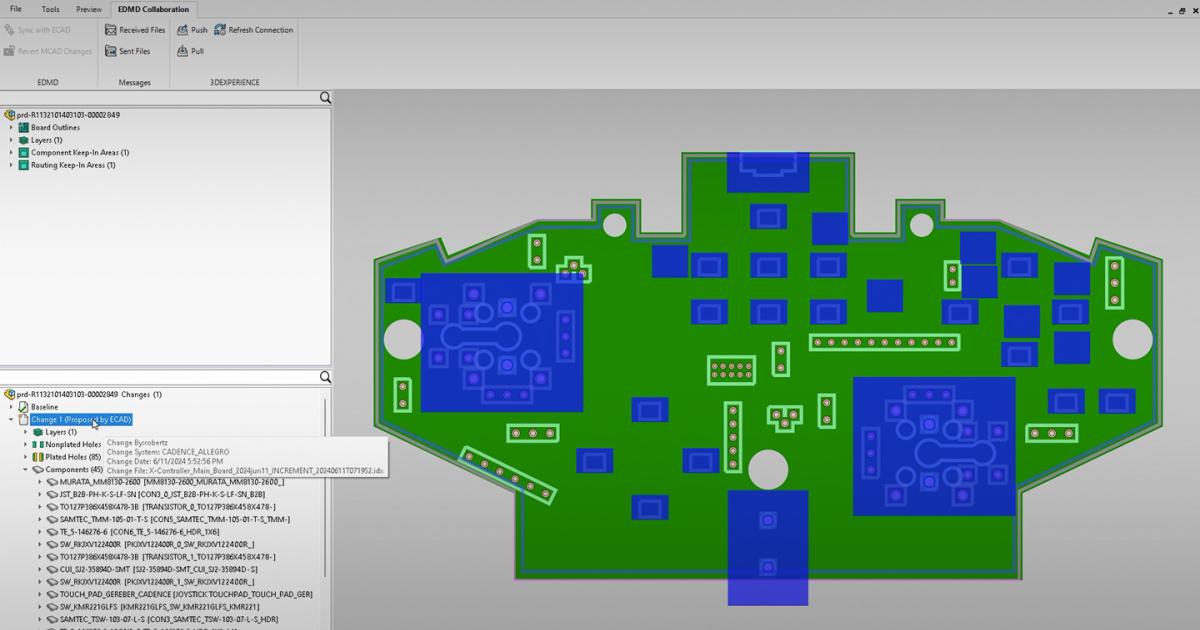
Task: Open Sent Files messages
Action: 111,51
